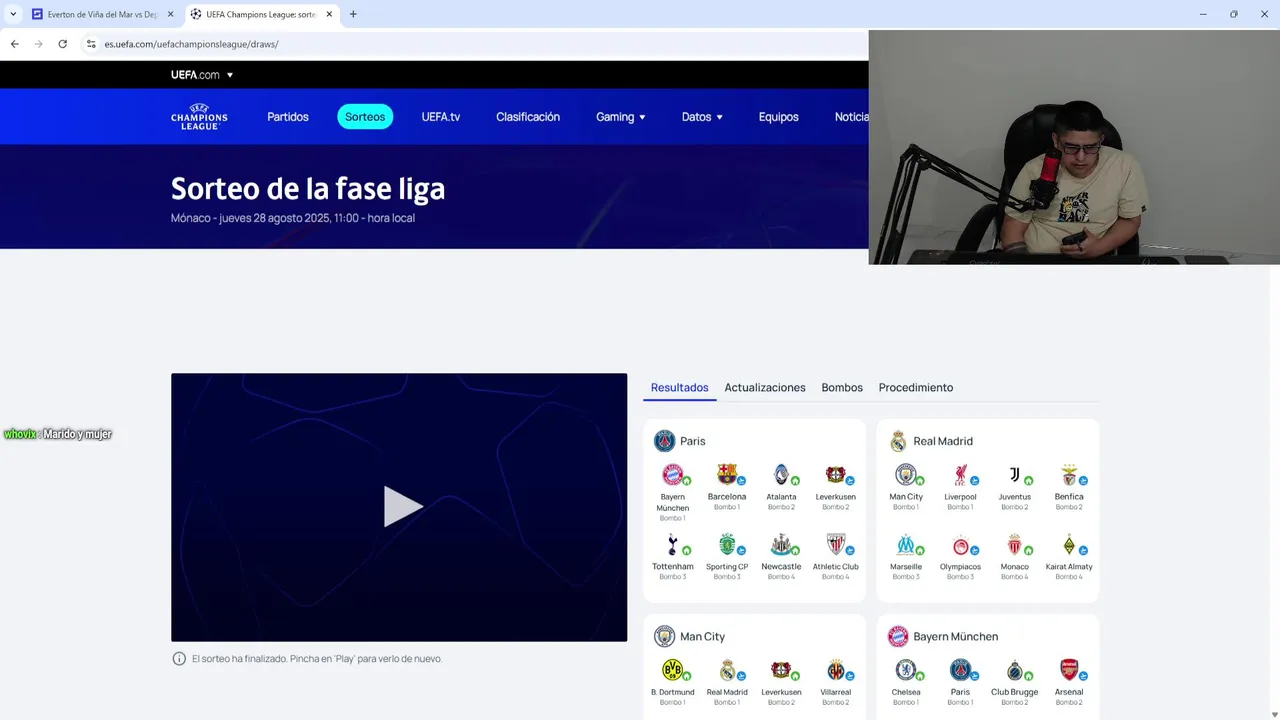Click the Villarreal crest
Screen dimensions: 1280x720
coord(835,670)
